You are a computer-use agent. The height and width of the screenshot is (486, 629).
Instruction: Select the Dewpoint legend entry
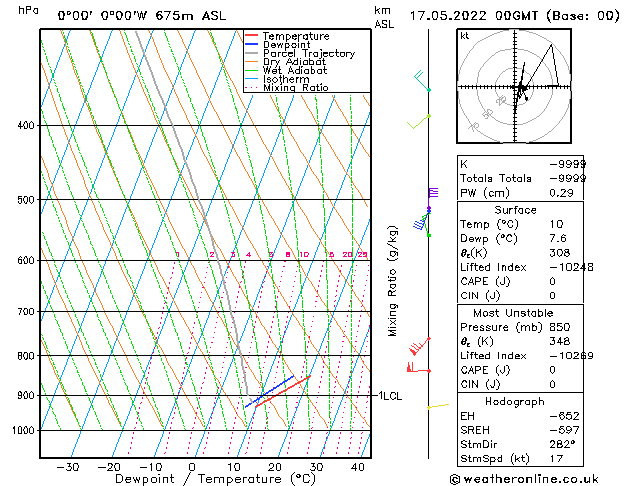tap(289, 45)
